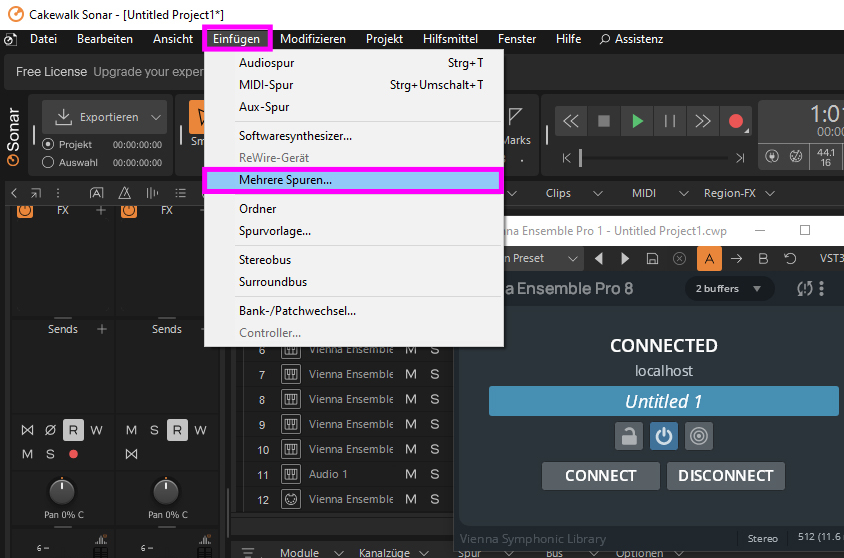Show the clip properties waveform icon

point(152,193)
